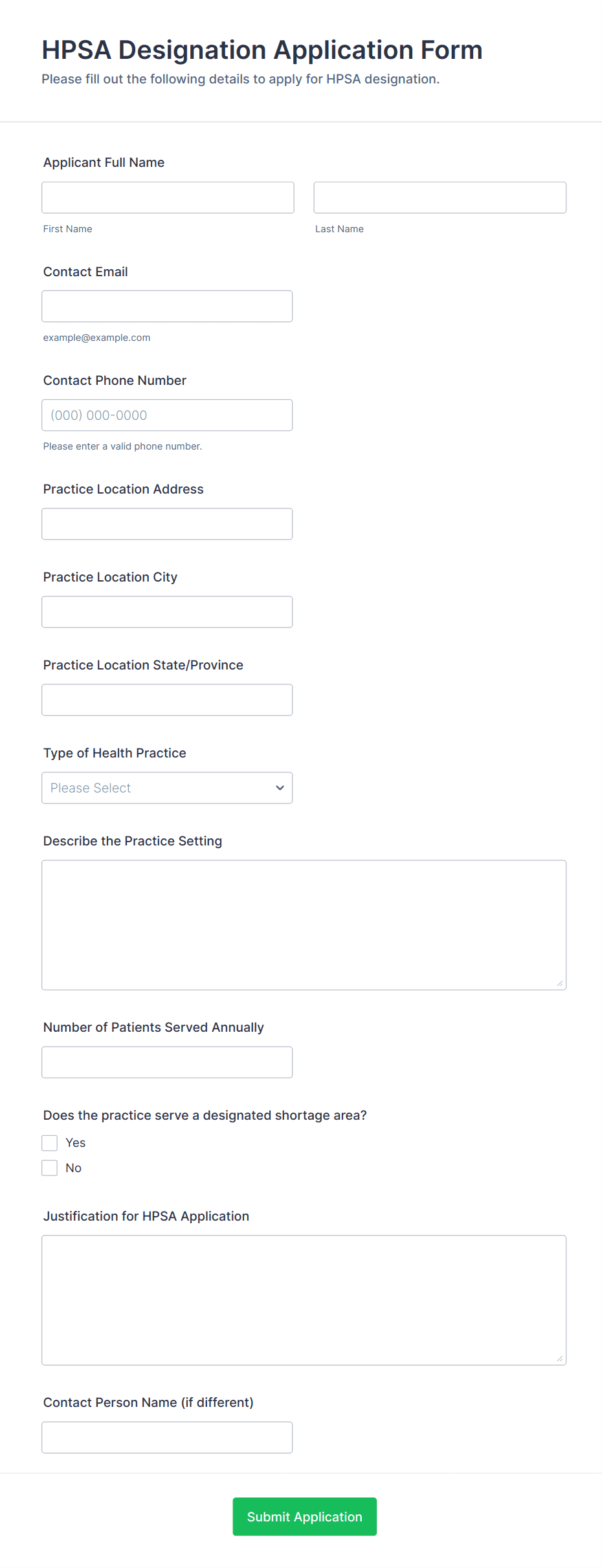Screen dimensions: 602x1568
Task: Click the Practice Location City input
Action: point(167,612)
